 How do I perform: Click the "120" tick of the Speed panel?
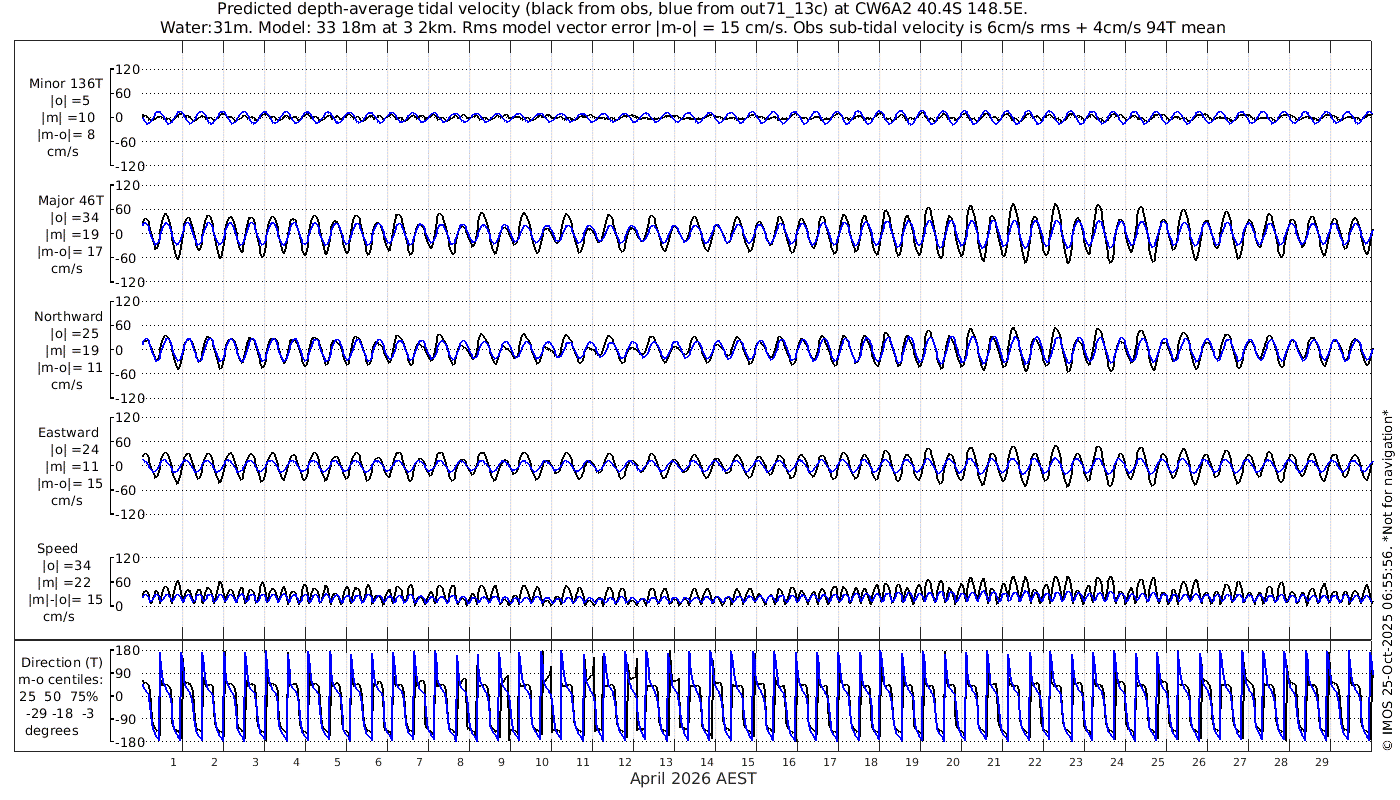(129, 557)
